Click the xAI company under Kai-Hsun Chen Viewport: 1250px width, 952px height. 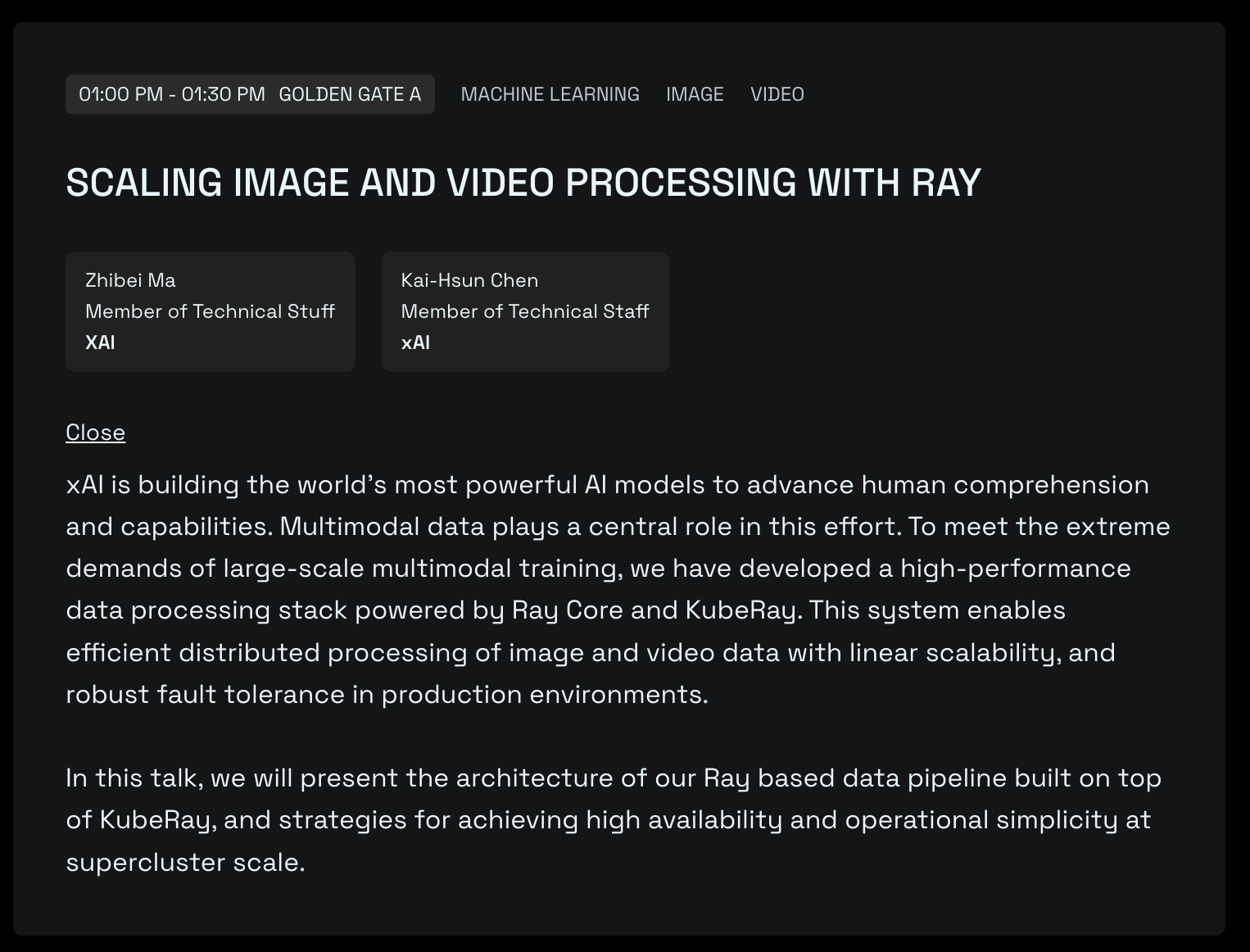pyautogui.click(x=415, y=342)
